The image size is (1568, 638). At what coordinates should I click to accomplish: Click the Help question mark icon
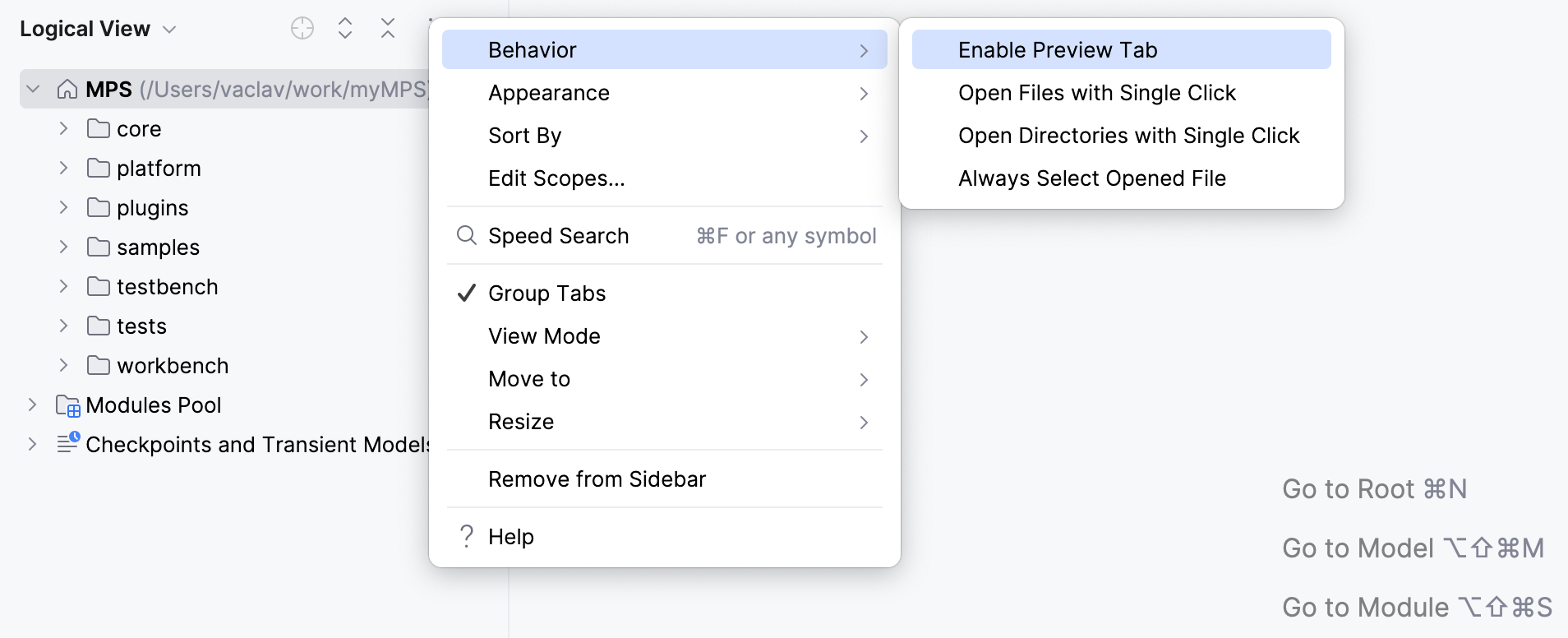coord(467,537)
